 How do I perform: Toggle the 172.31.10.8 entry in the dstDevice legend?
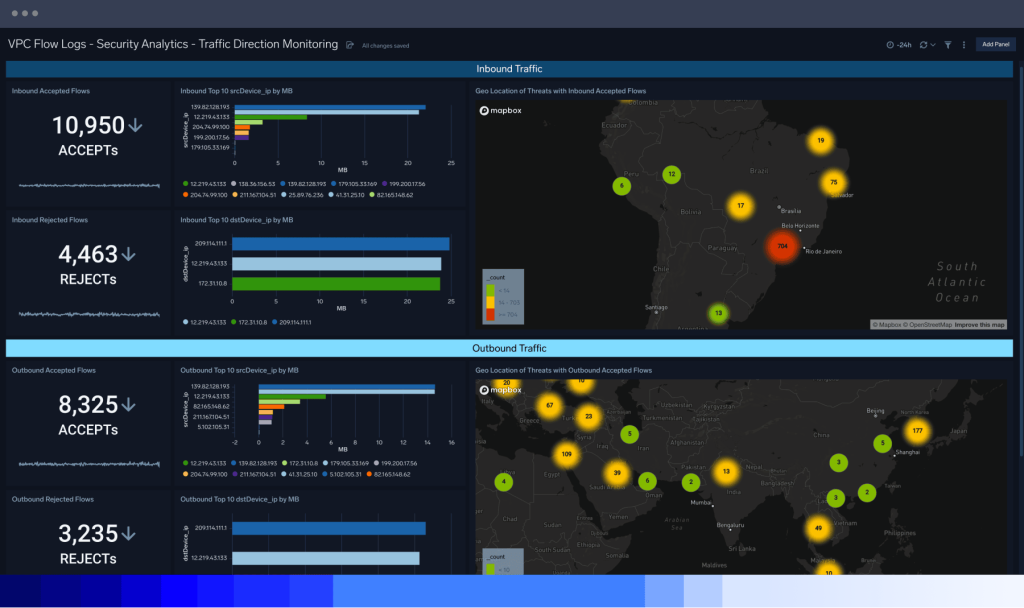click(250, 322)
